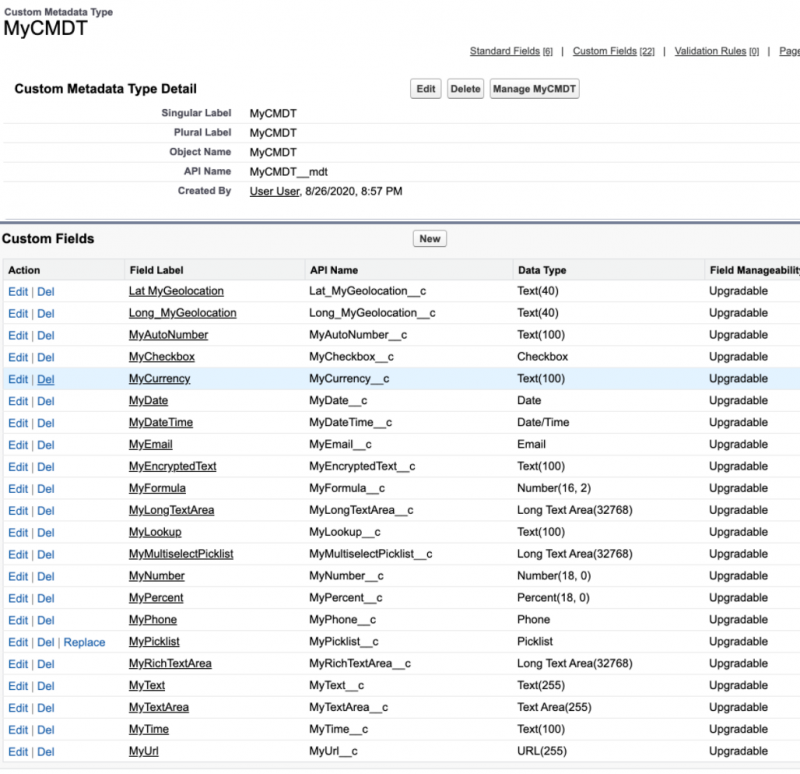800x774 pixels.
Task: Open the Long_MyGeolocation field
Action: point(183,313)
